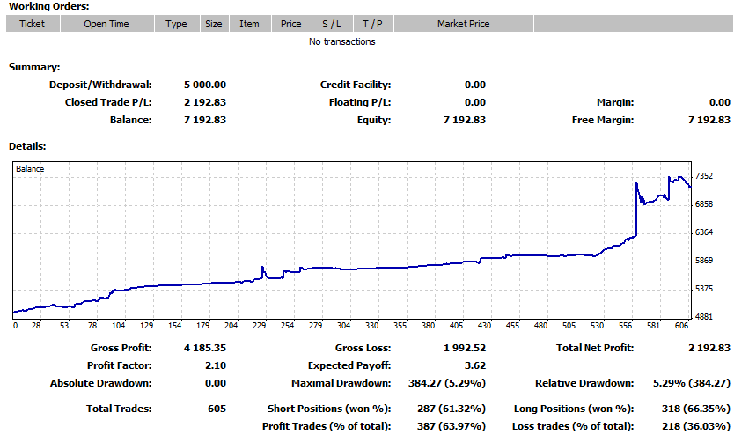
Task: Select the Total Net Profit value
Action: [709, 349]
